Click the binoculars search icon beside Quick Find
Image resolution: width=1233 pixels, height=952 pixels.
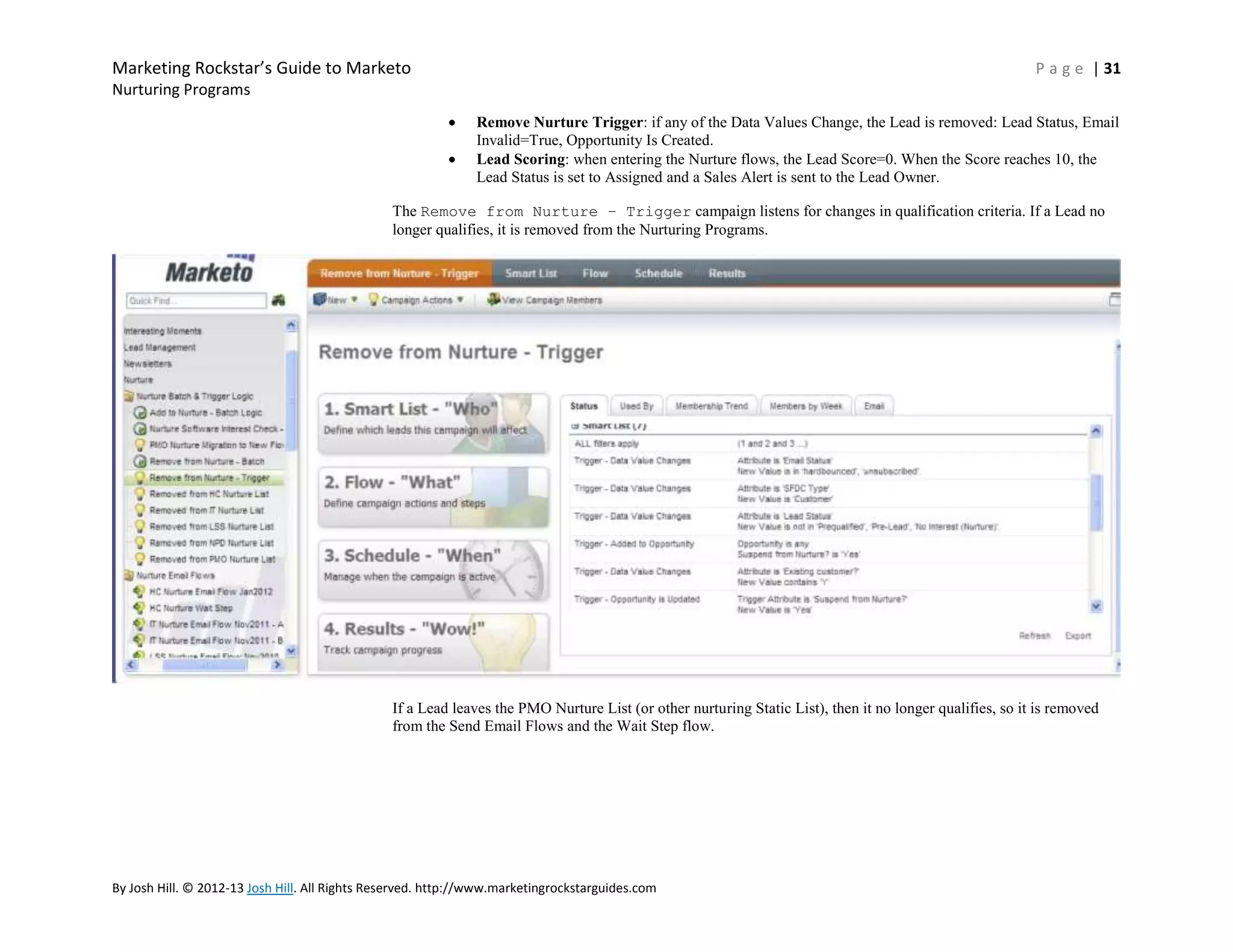(x=278, y=300)
